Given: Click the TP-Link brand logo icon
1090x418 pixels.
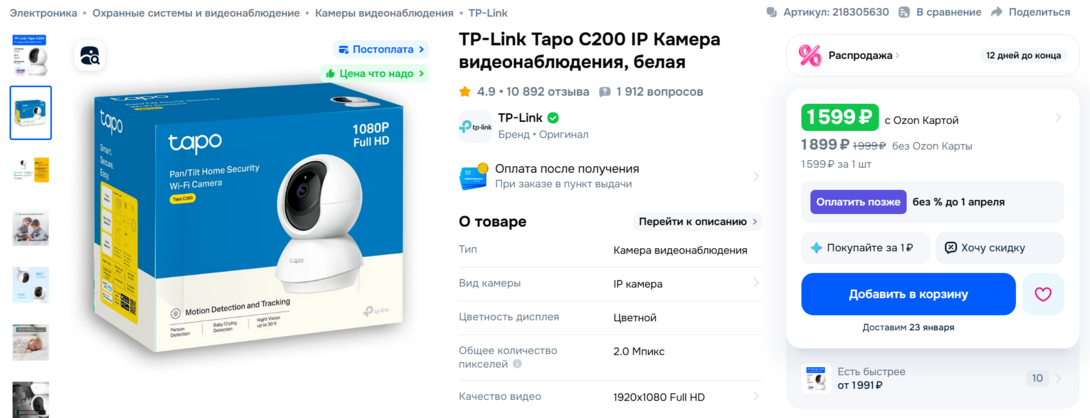Looking at the screenshot, I should (x=475, y=126).
